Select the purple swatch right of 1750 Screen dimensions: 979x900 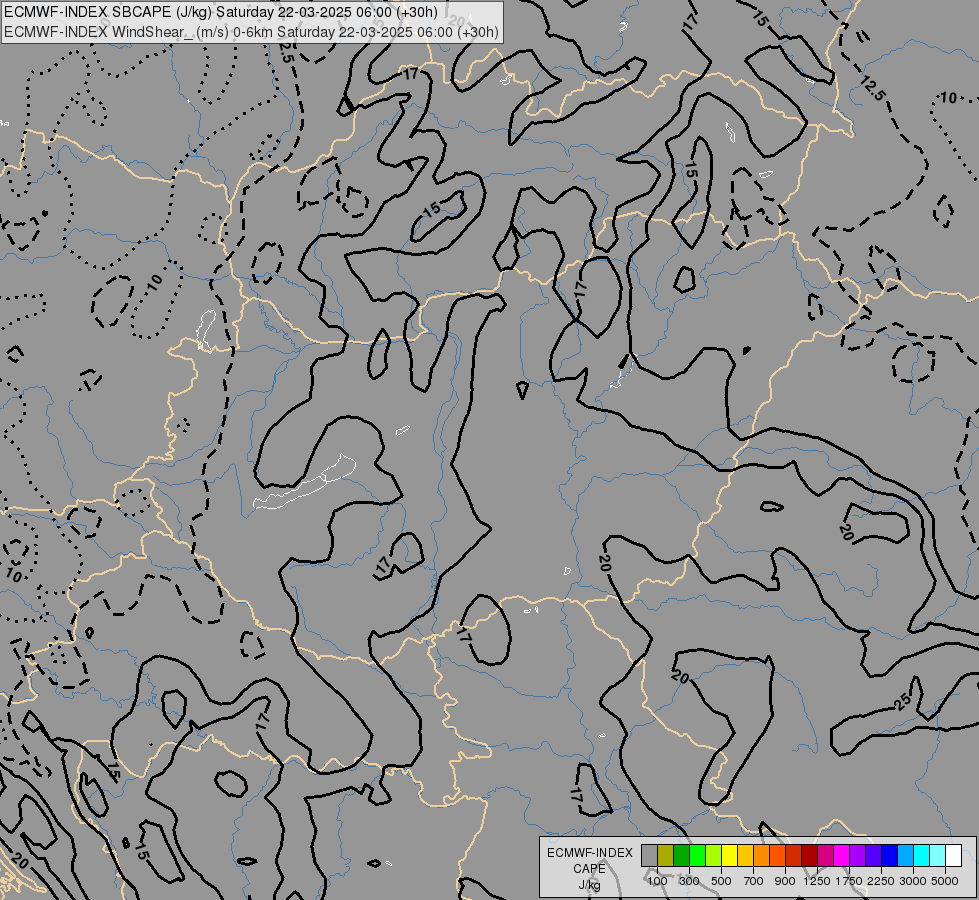tap(857, 856)
